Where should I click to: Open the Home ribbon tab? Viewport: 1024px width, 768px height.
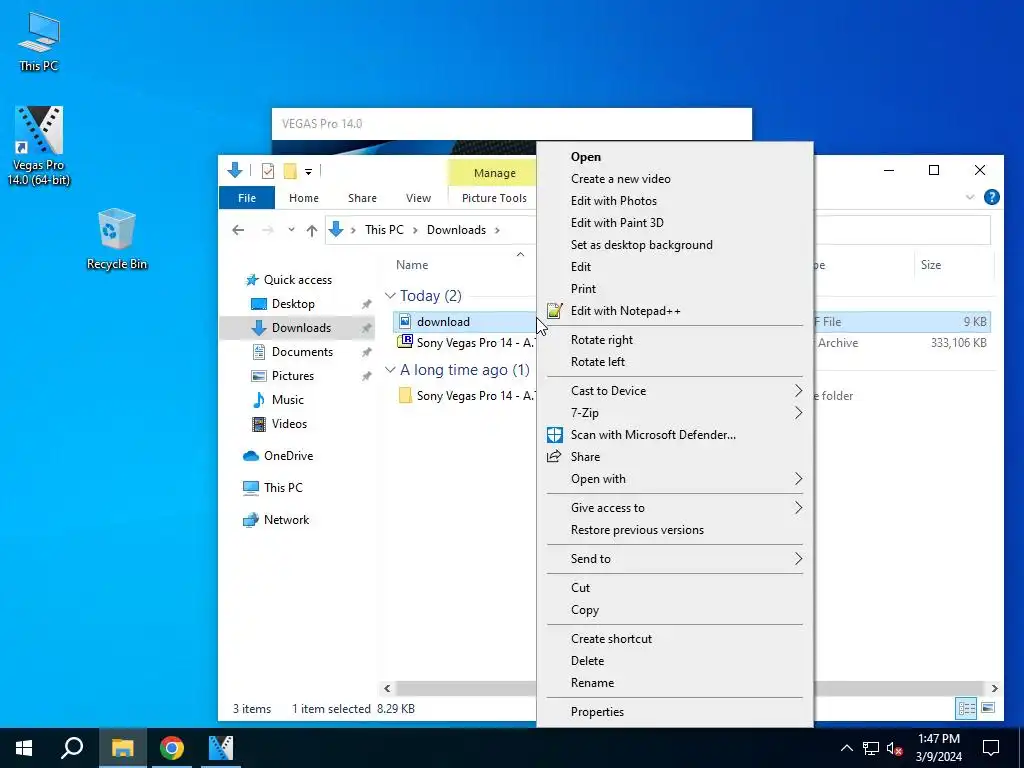tap(304, 198)
